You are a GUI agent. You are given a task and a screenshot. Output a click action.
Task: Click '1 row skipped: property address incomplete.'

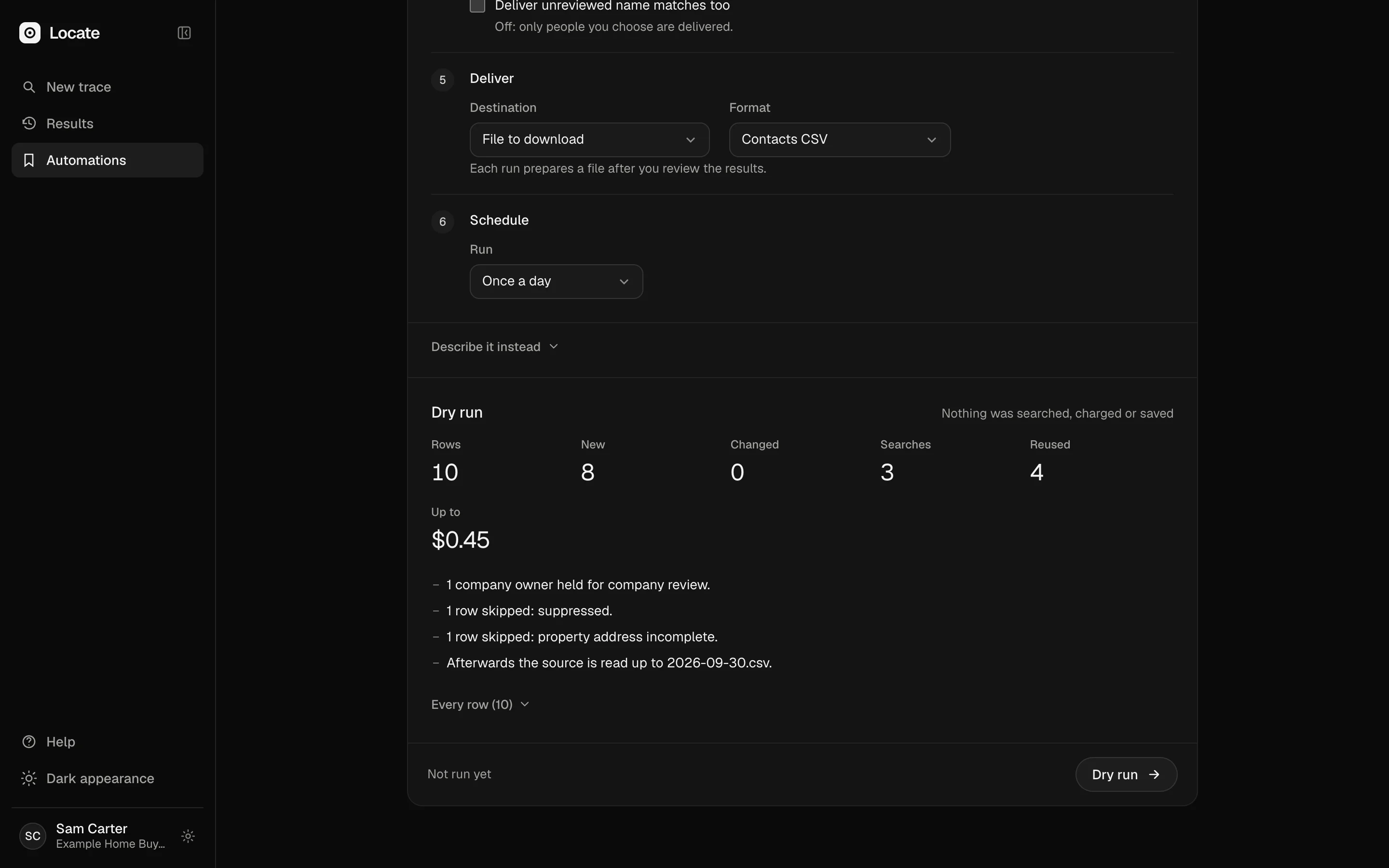coord(582,637)
